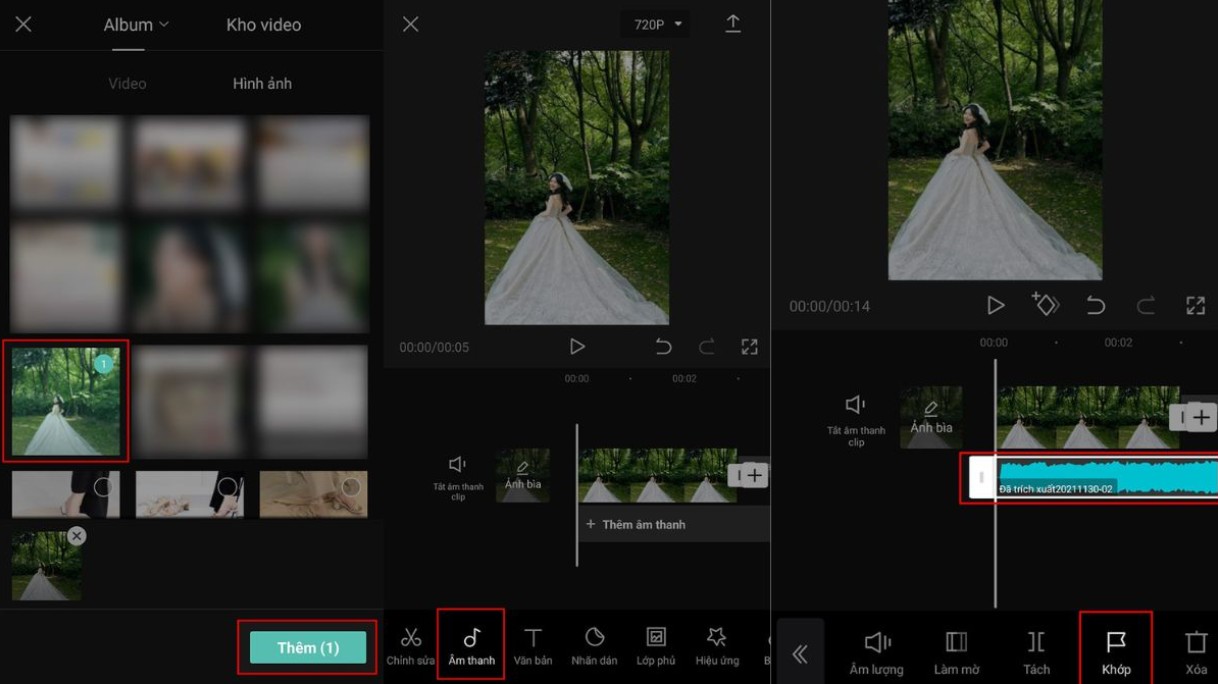Switch to the Kho video tab
Screen dimensions: 1218x684
click(x=263, y=25)
